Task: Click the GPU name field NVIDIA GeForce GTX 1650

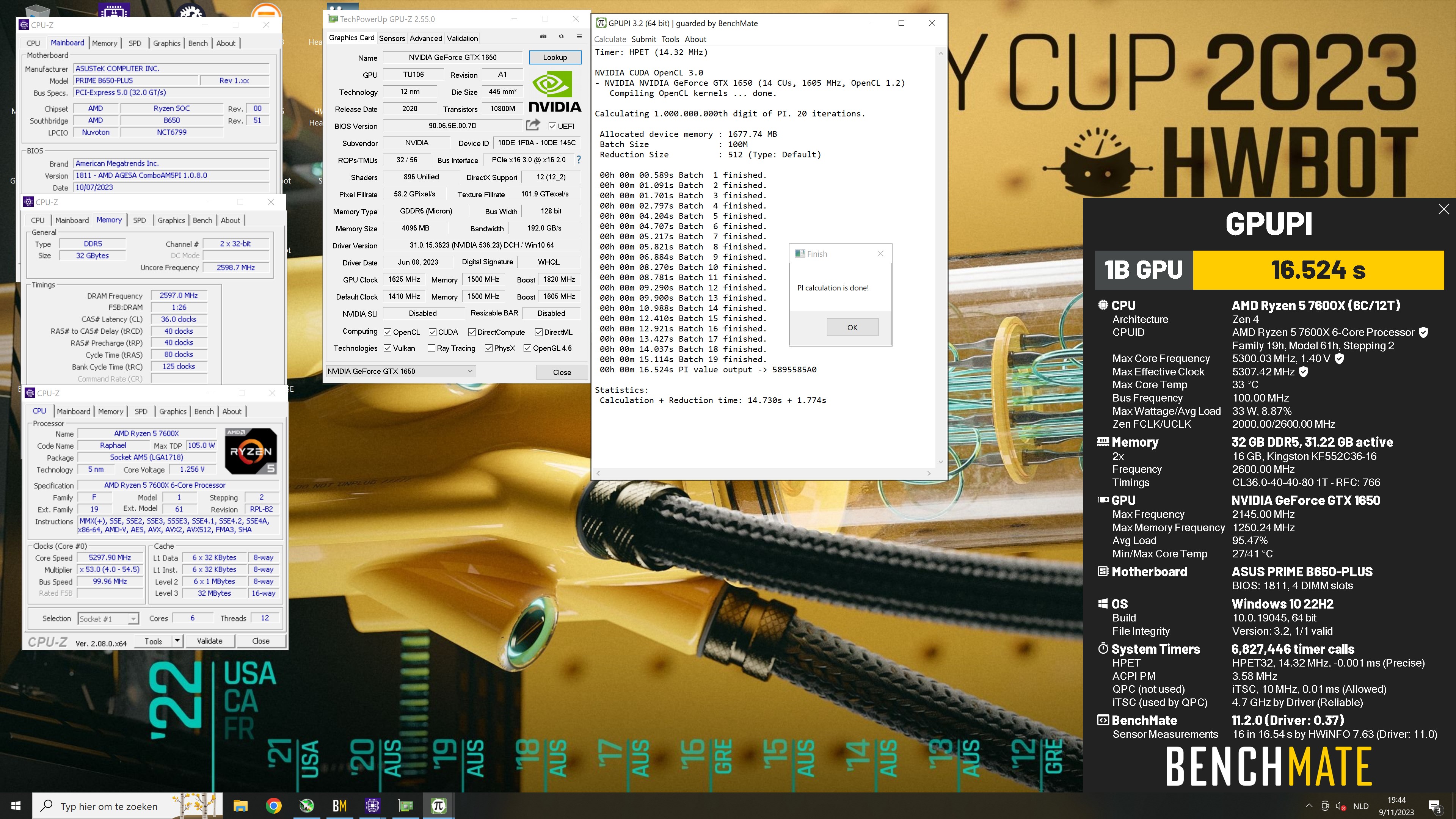Action: click(452, 57)
